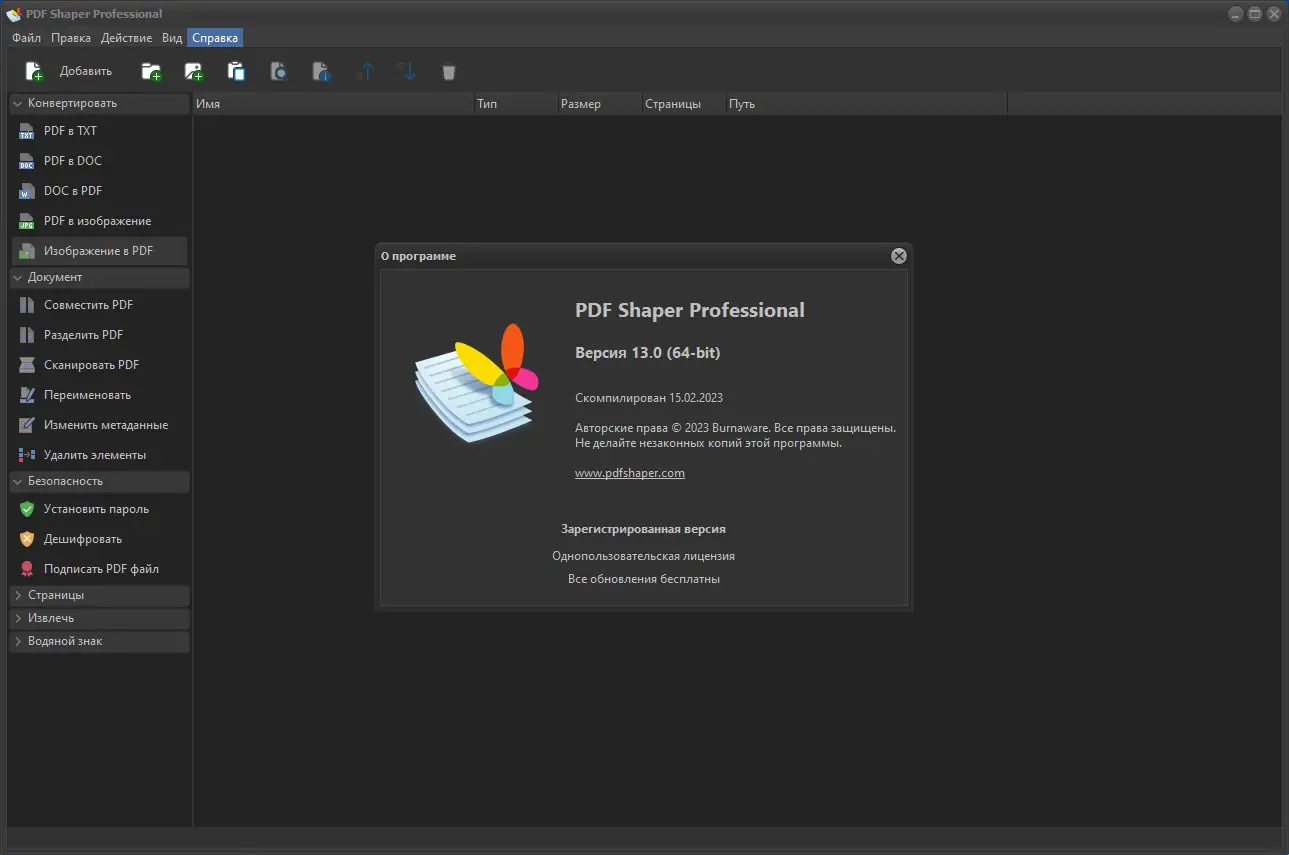
Task: Click the Добавить add-files toolbar icon
Action: 33,71
